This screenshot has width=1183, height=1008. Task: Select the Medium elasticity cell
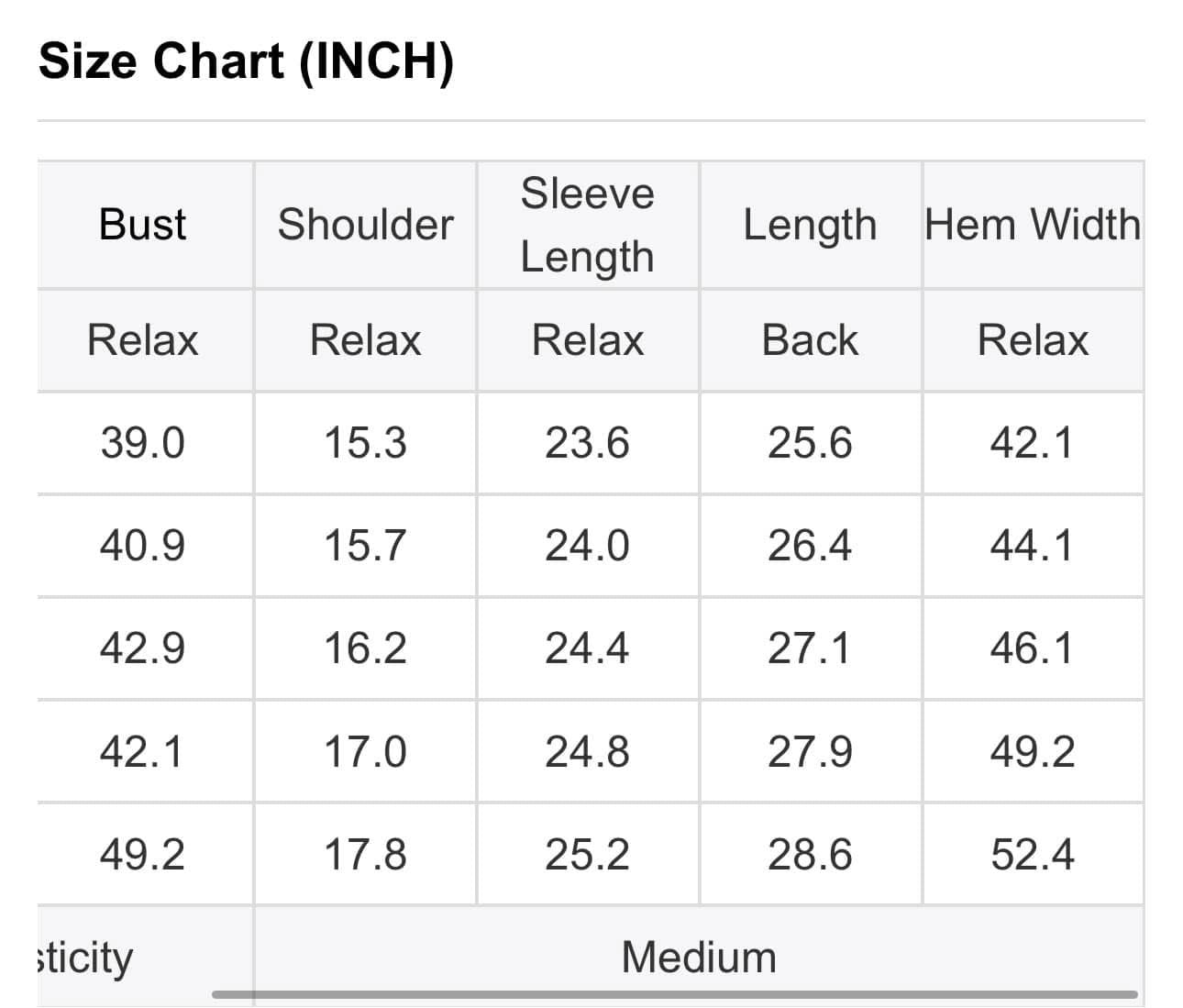(699, 957)
